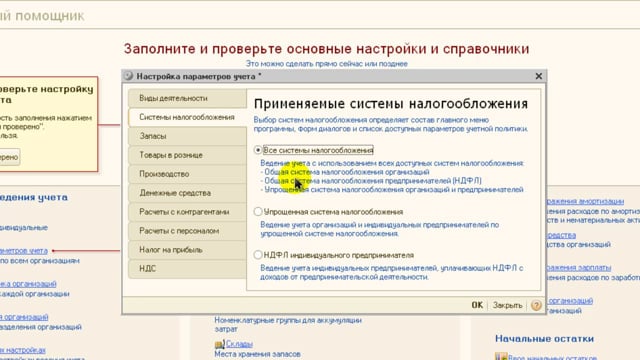Select Все системы налогообложения radio button
This screenshot has width=640, height=360.
[x=258, y=150]
